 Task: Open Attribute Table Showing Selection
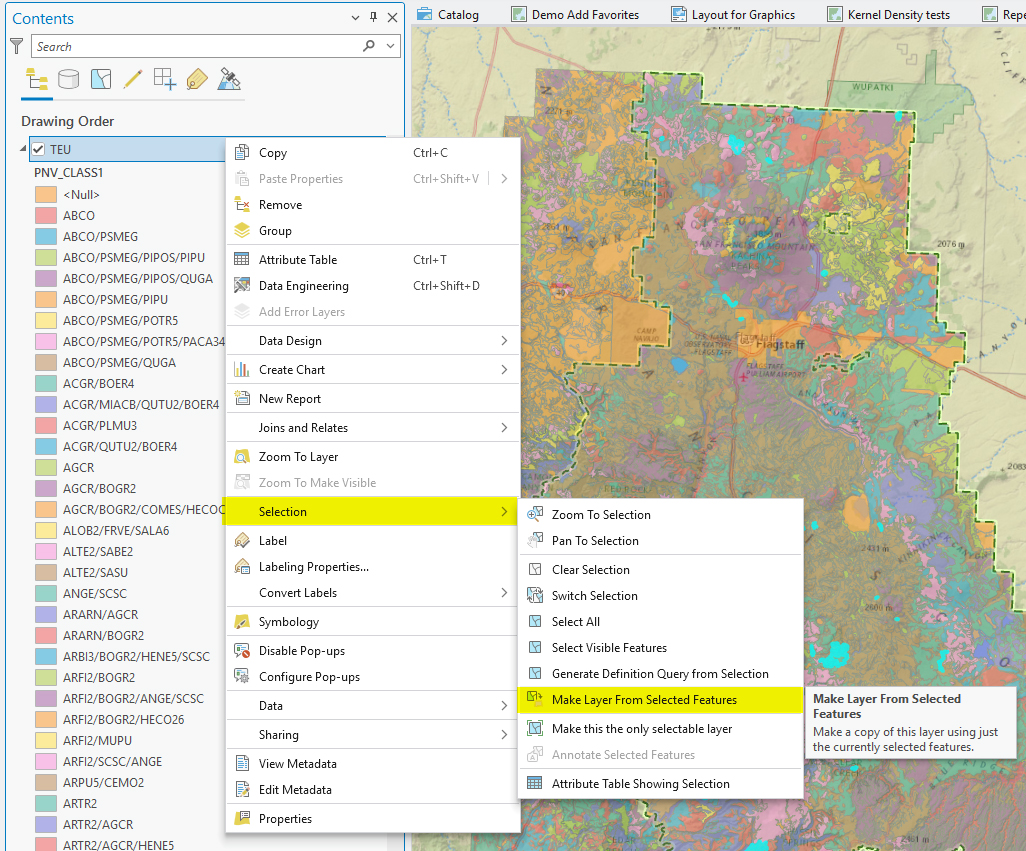[660, 784]
